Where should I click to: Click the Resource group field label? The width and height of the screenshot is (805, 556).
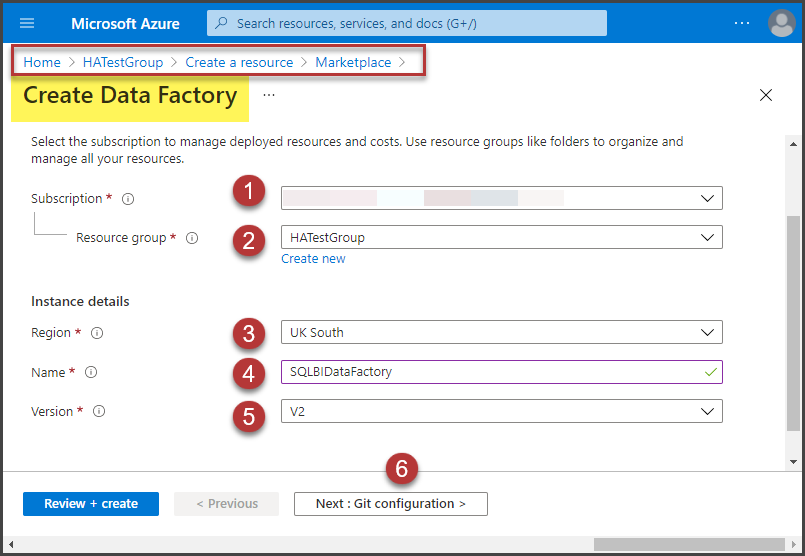tap(121, 238)
